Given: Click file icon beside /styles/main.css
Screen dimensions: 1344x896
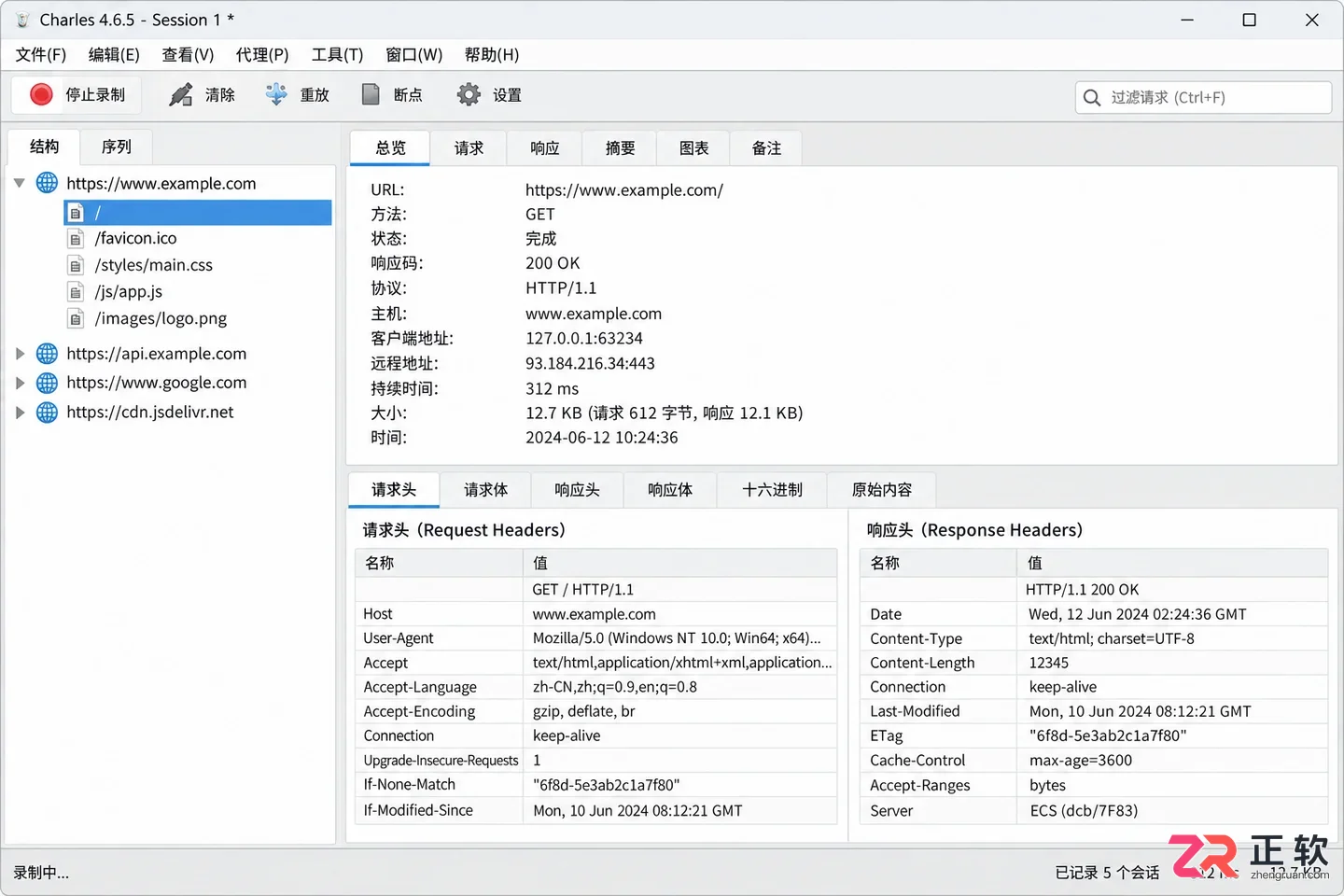Looking at the screenshot, I should [x=77, y=266].
